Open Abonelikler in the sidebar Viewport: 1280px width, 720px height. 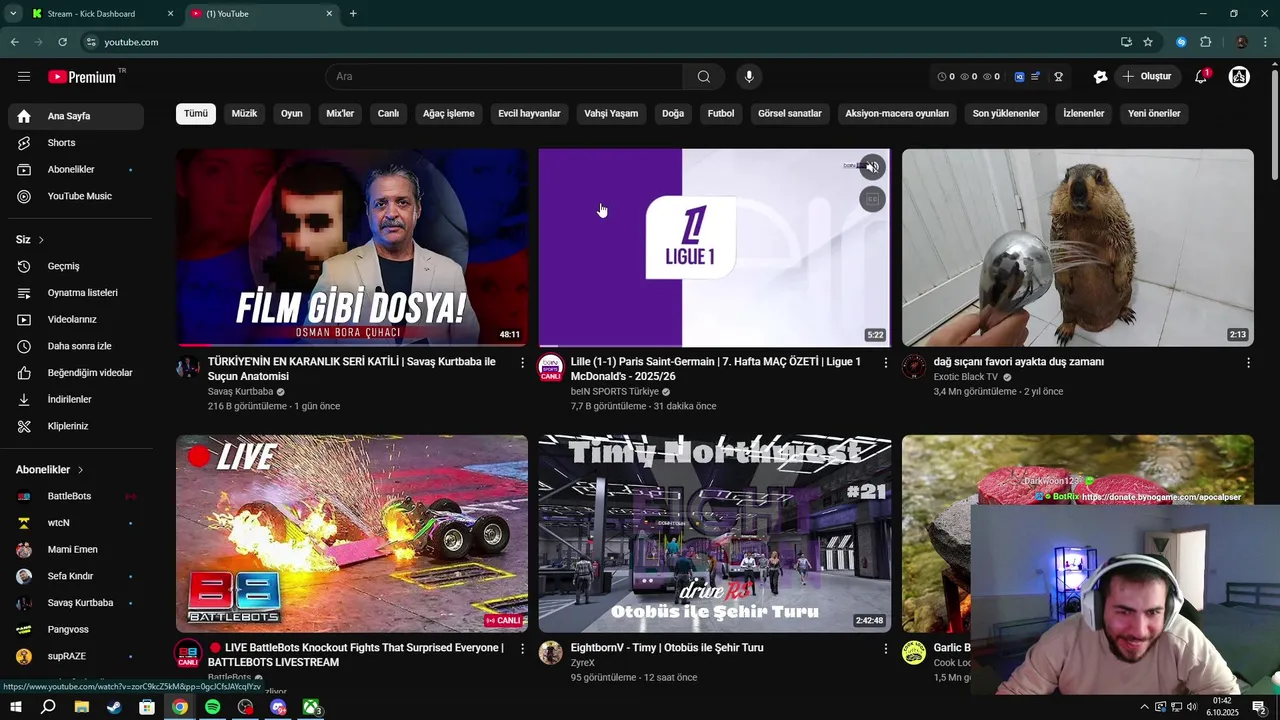(76, 170)
